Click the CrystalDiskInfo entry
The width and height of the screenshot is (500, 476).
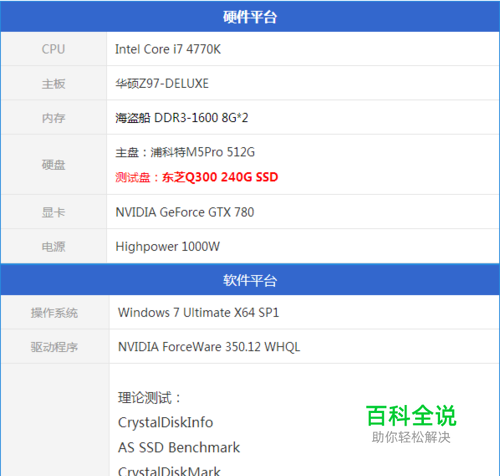tap(165, 423)
